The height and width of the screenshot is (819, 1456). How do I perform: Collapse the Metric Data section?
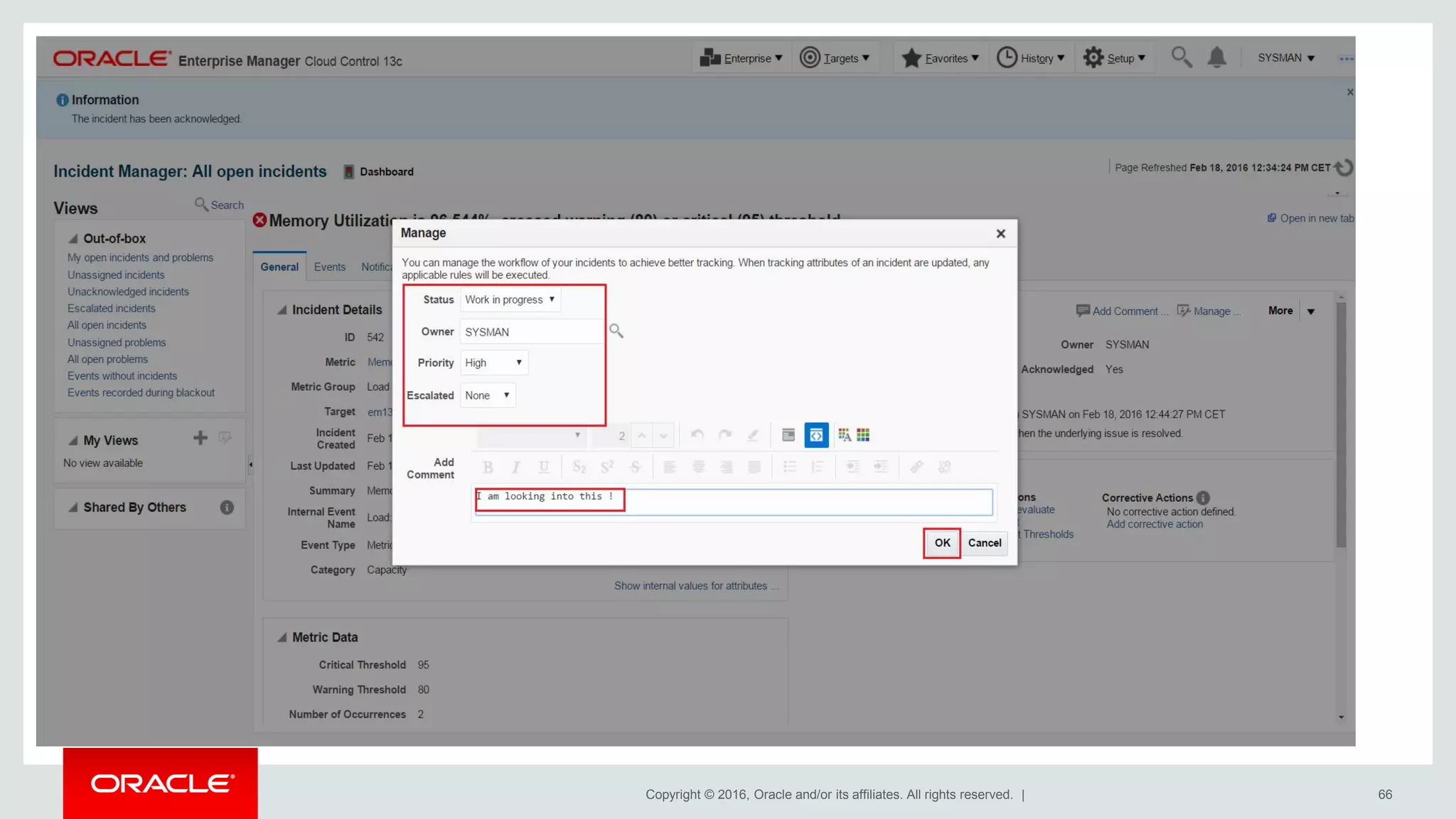tap(282, 638)
